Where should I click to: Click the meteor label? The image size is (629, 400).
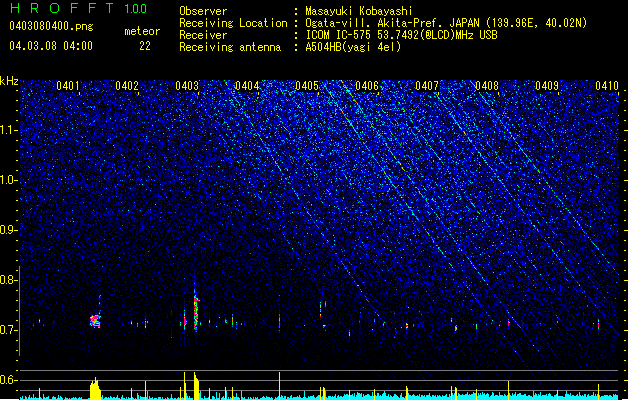click(x=142, y=31)
